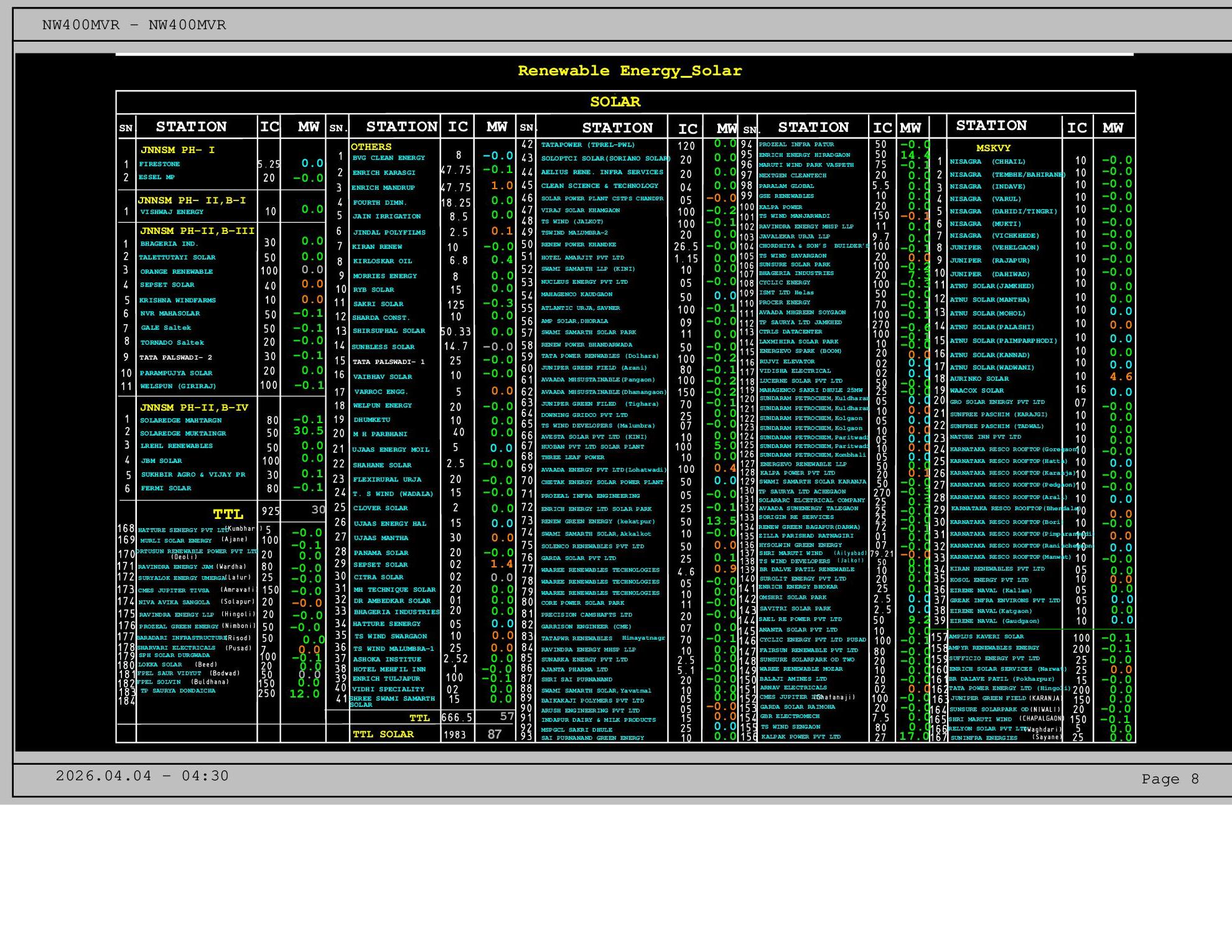
Task: Click the NW400MVR - NW400MVR window title
Action: pos(134,26)
